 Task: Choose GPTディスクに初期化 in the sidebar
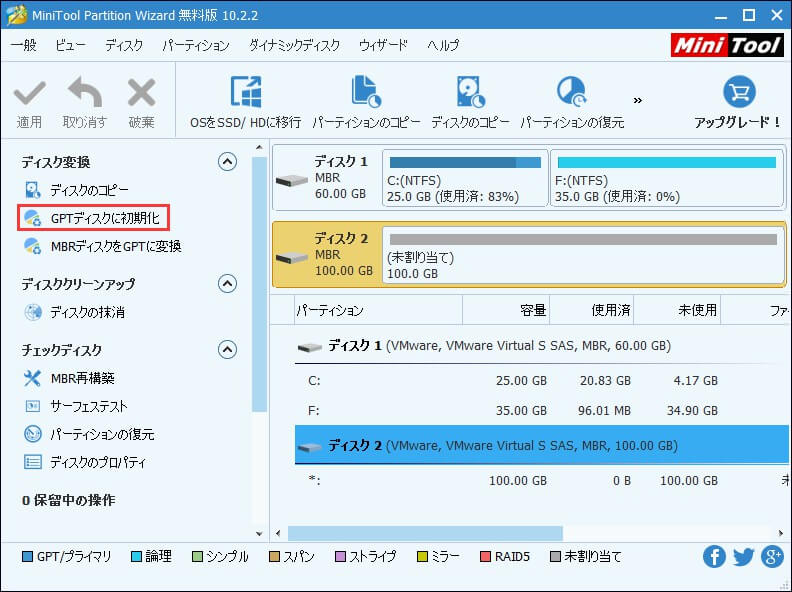[x=93, y=218]
